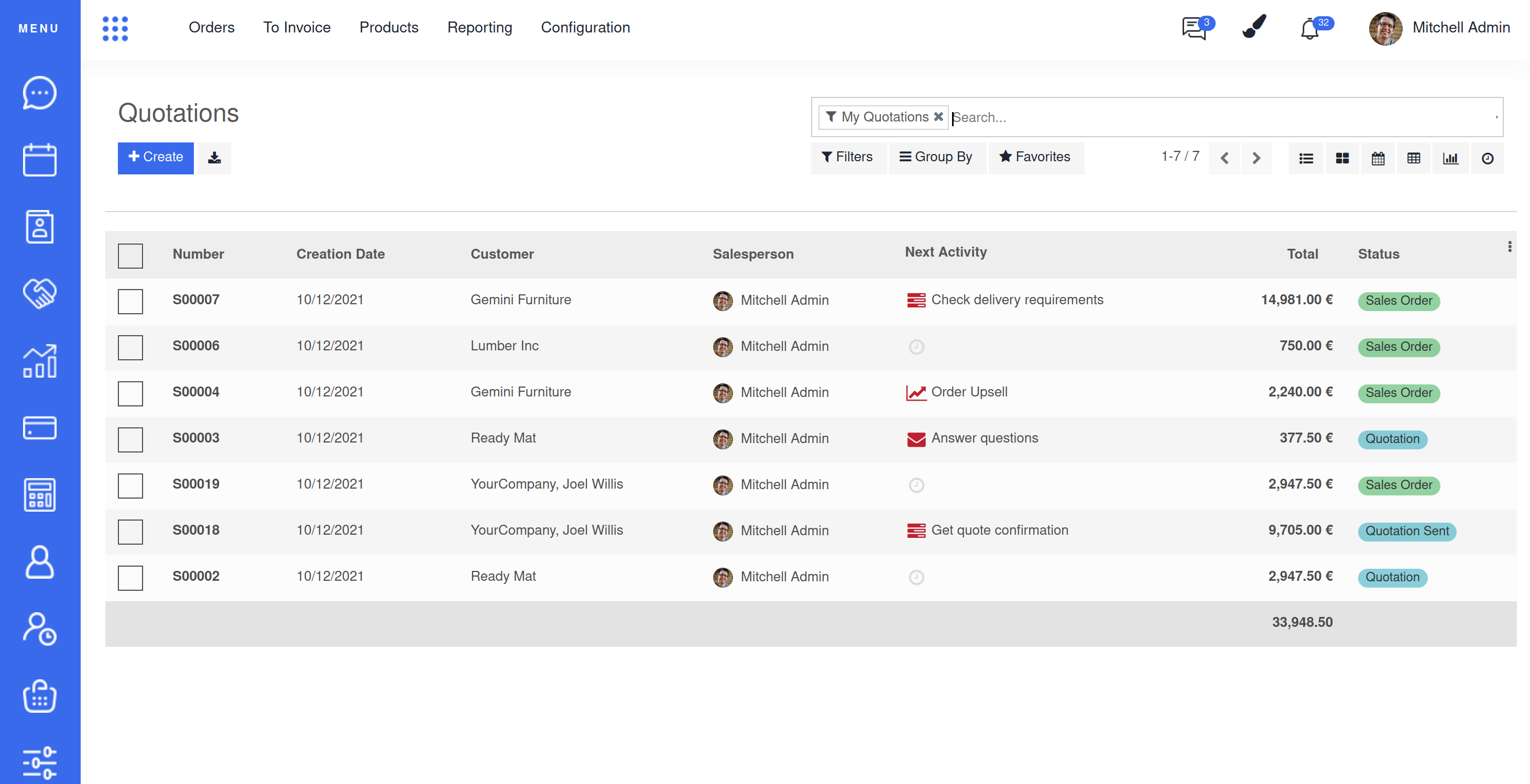This screenshot has width=1530, height=784.
Task: Click the Create button
Action: point(156,157)
